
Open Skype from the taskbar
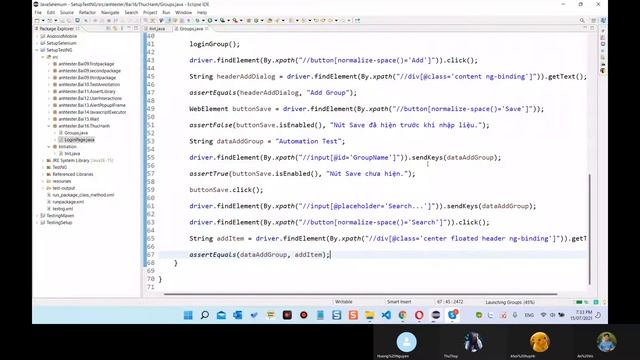(452, 315)
